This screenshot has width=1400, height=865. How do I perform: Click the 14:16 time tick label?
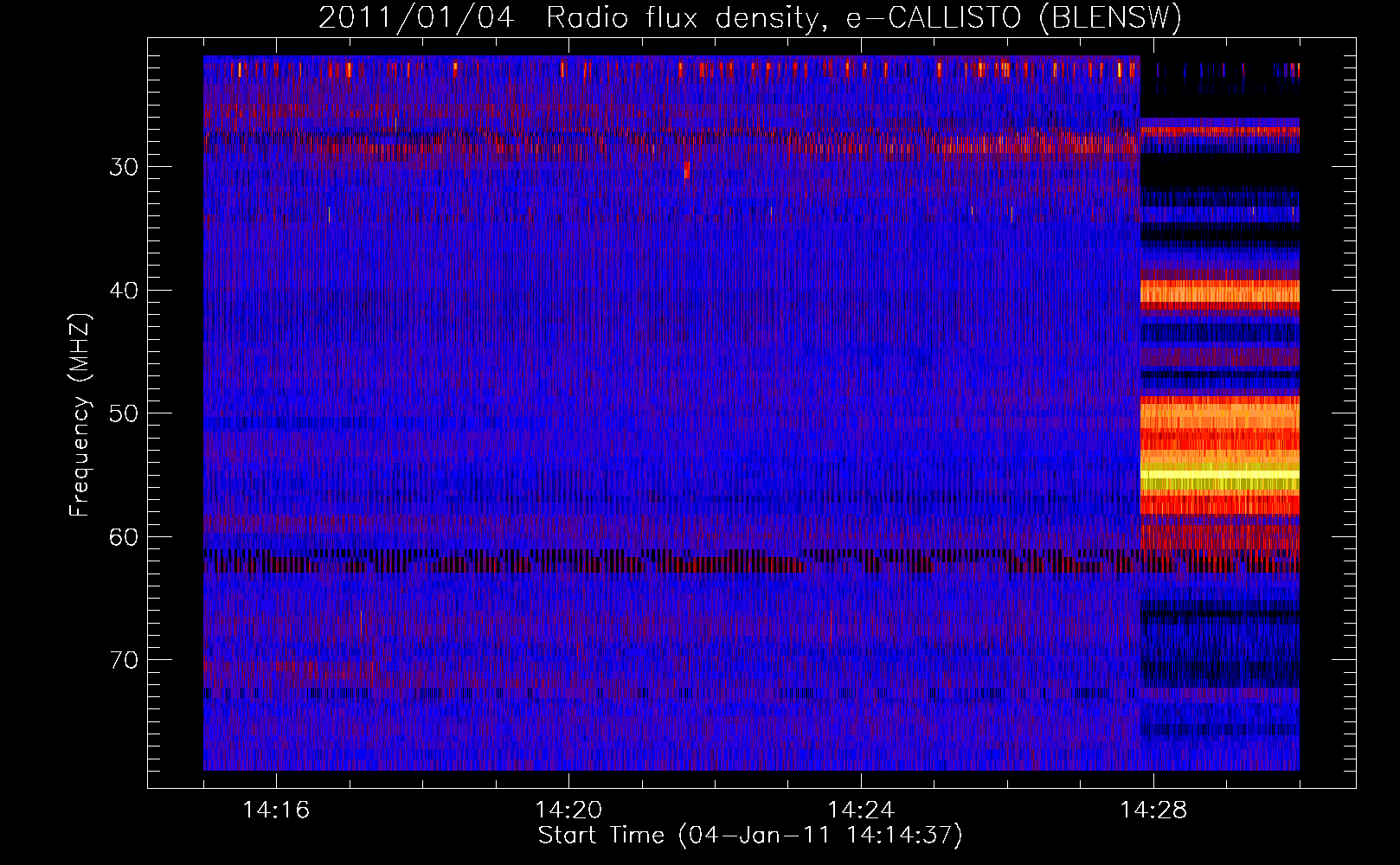[x=276, y=810]
